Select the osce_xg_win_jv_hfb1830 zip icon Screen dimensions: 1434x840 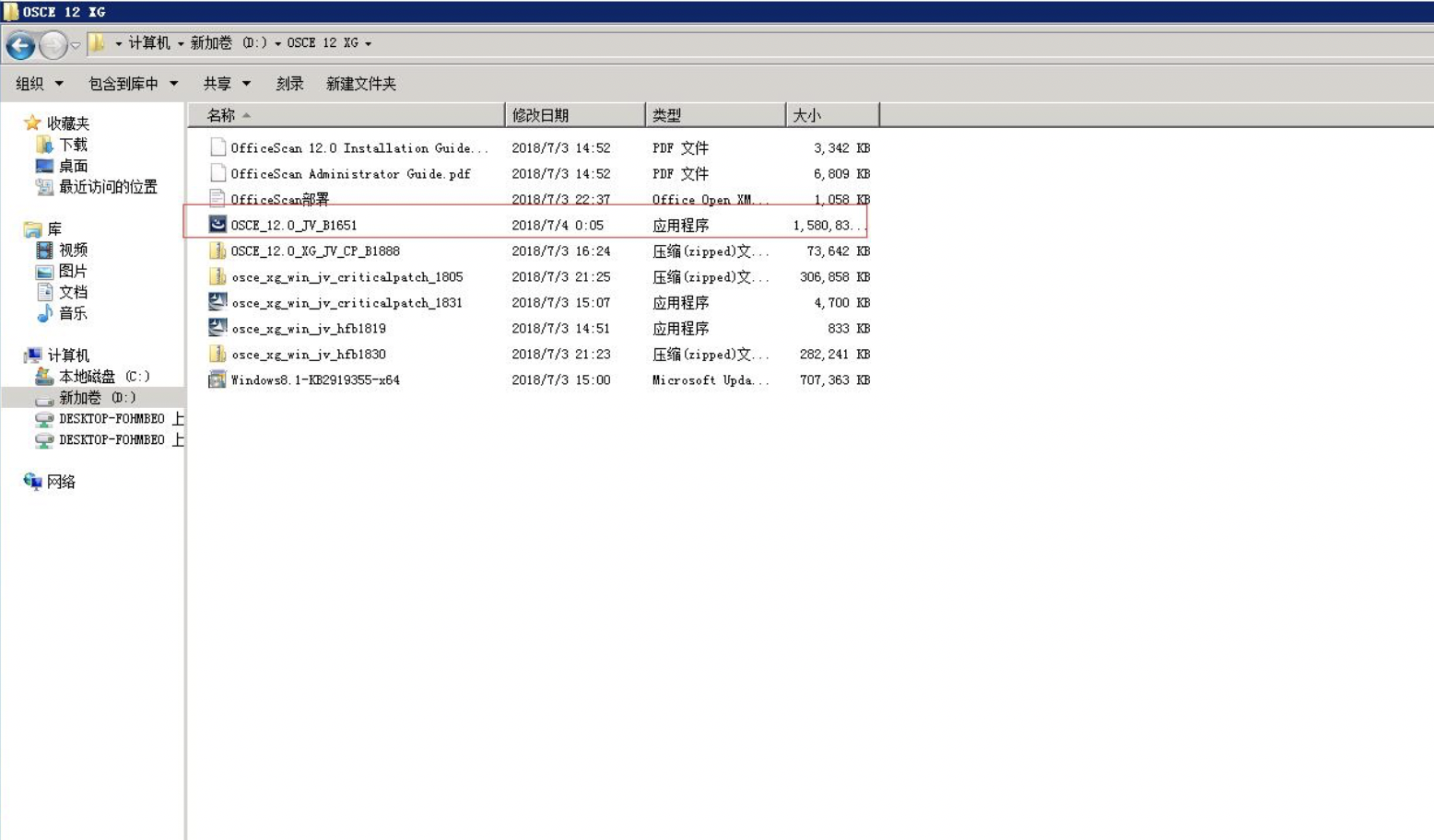[217, 354]
